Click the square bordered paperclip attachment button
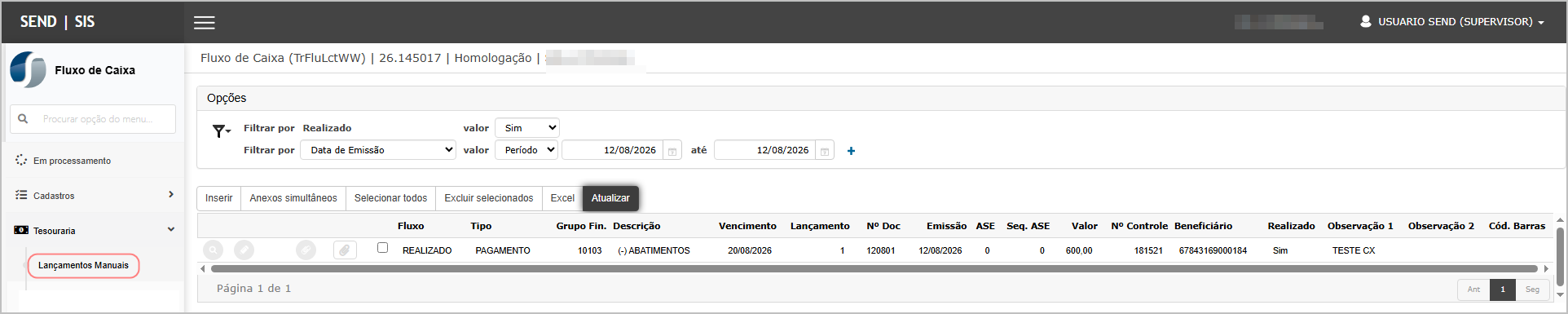 coord(345,250)
